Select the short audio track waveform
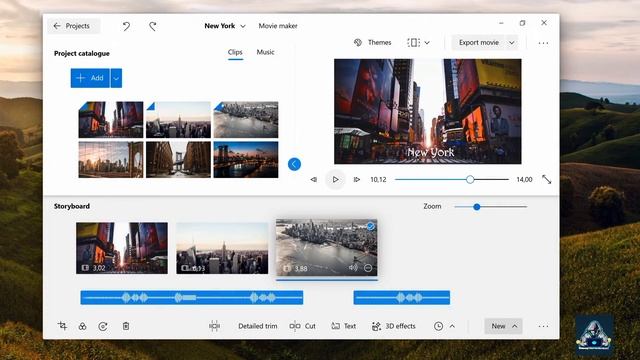 tap(402, 298)
